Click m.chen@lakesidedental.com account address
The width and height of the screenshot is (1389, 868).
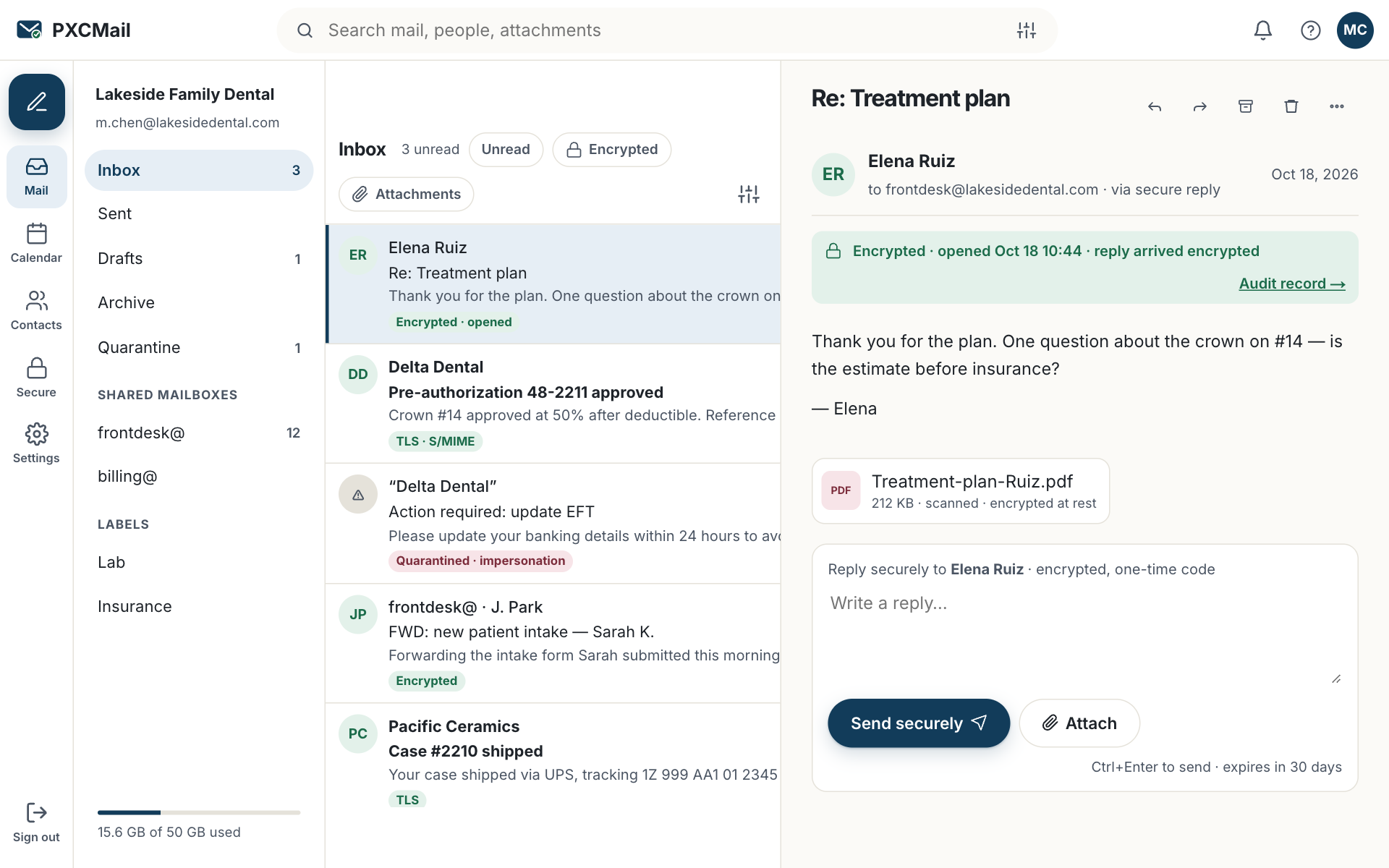coord(187,123)
